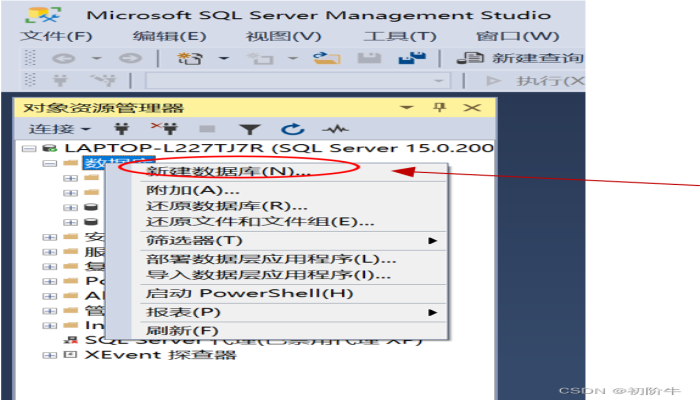Click the 执行 execute button
This screenshot has height=400, width=700.
[535, 81]
